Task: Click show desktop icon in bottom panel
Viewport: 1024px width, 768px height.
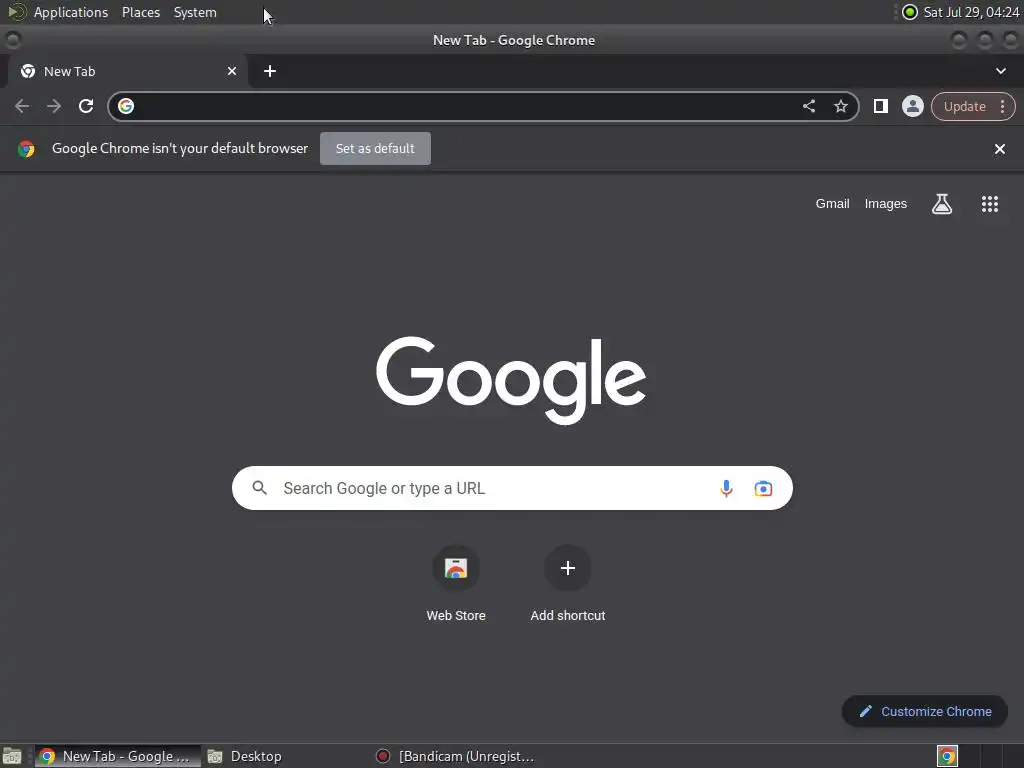Action: (x=12, y=756)
